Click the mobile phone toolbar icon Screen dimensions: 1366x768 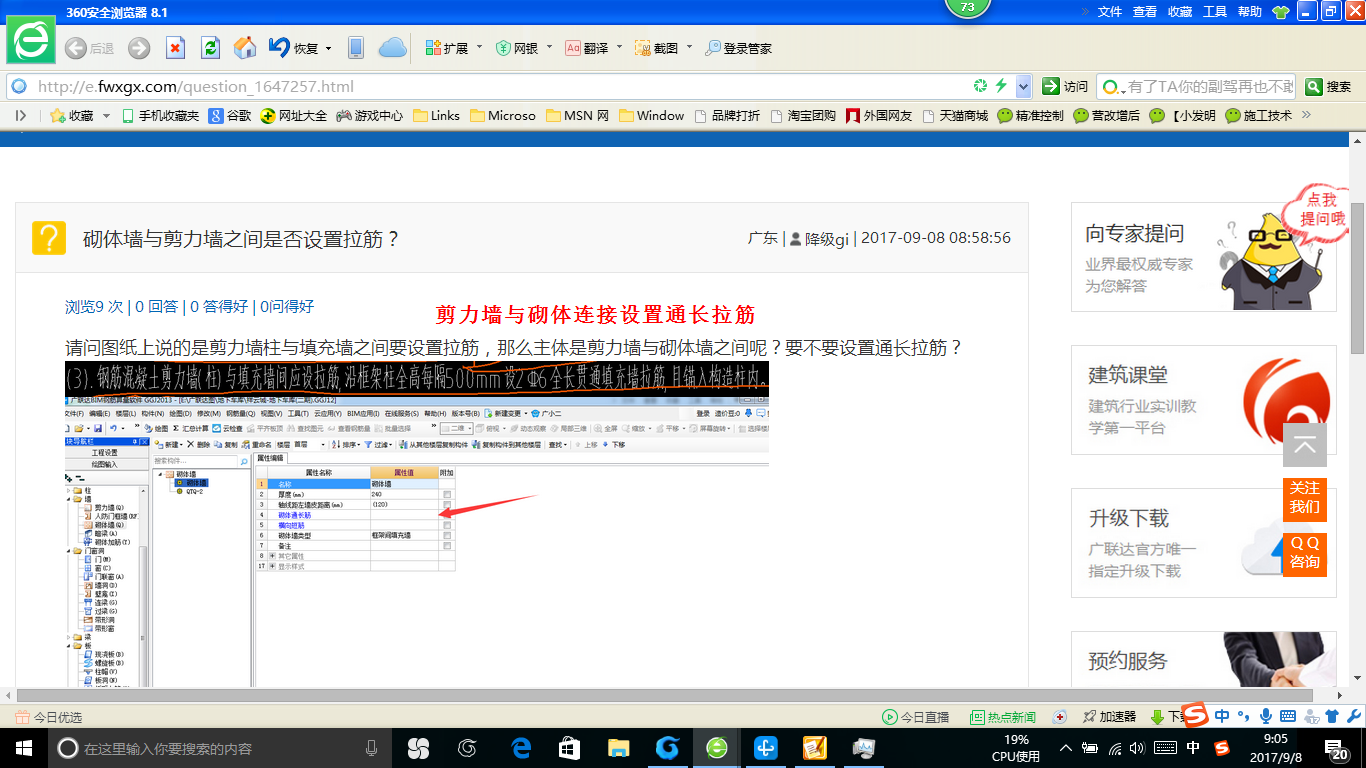point(355,48)
